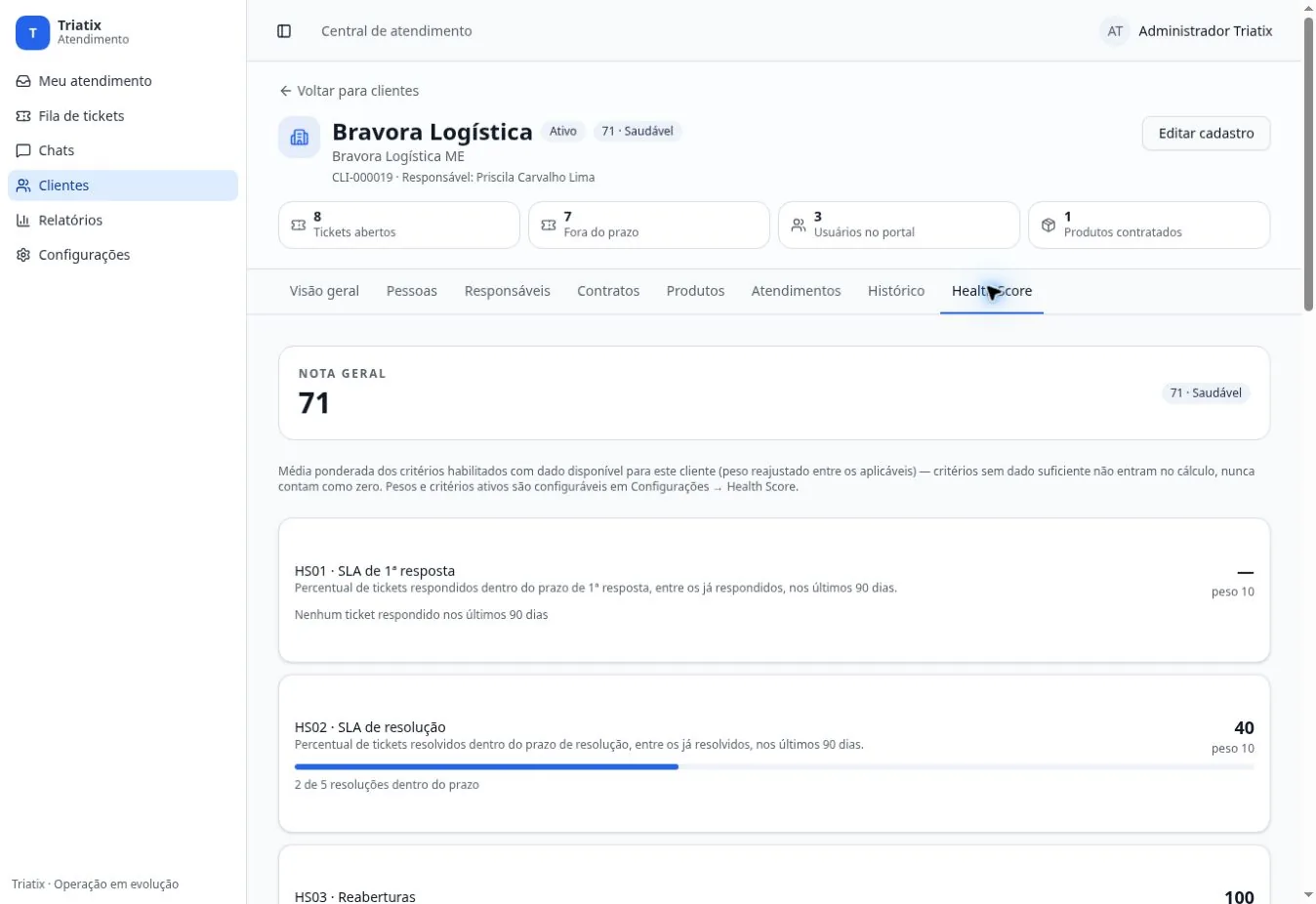Viewport: 1316px width, 904px height.
Task: Click the Ativo status badge
Action: (x=563, y=131)
